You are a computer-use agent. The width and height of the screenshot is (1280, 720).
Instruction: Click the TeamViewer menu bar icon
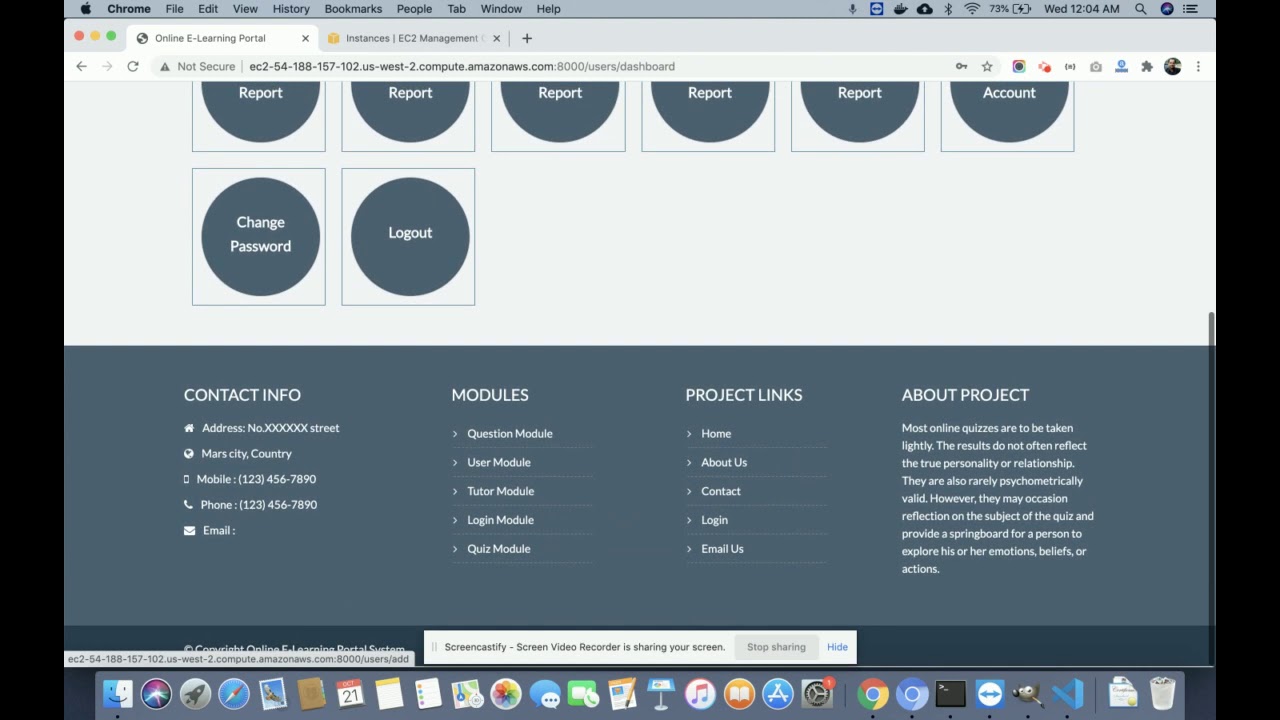click(x=877, y=9)
